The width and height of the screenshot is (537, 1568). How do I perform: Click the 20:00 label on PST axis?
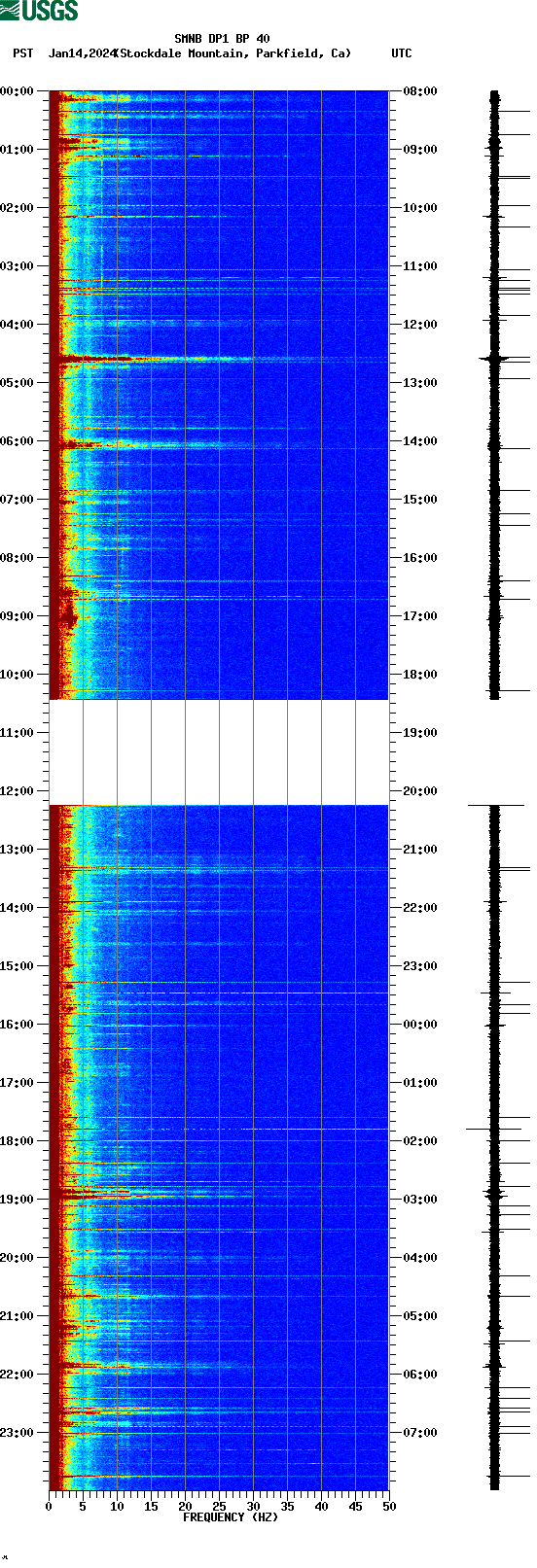click(18, 1258)
